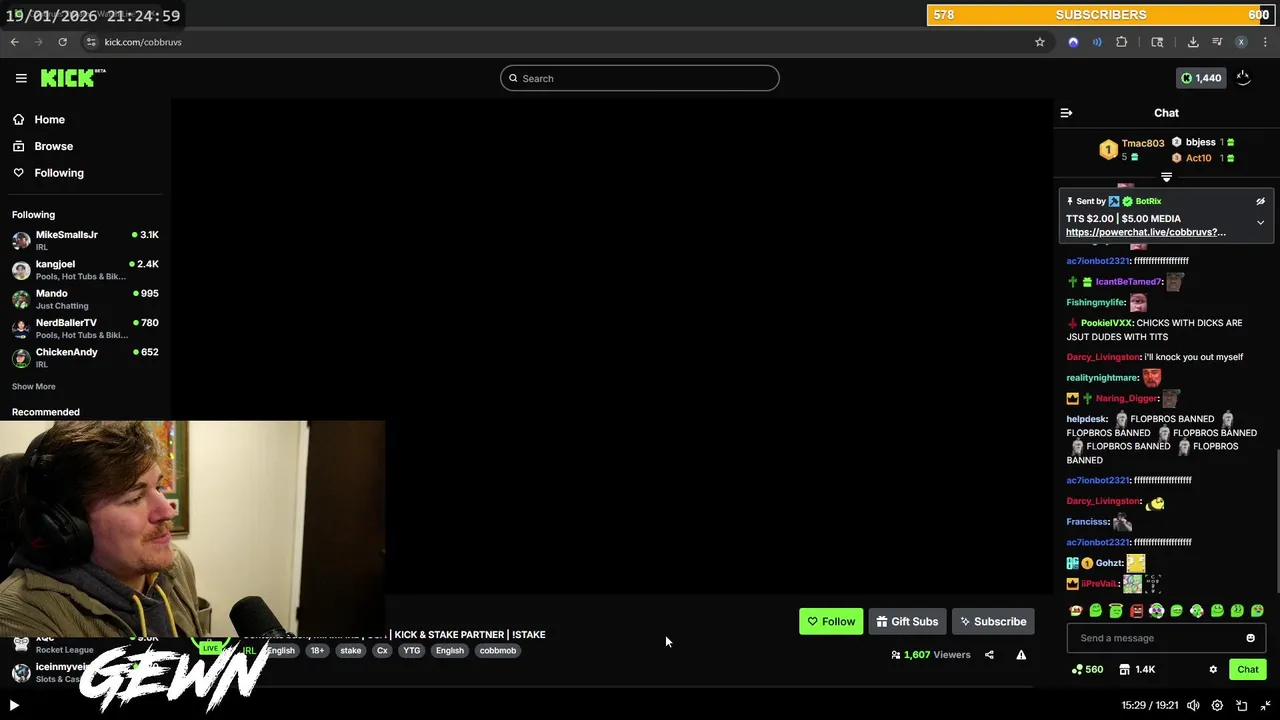The width and height of the screenshot is (1280, 720).
Task: Play the video with the play button
Action: pos(14,705)
